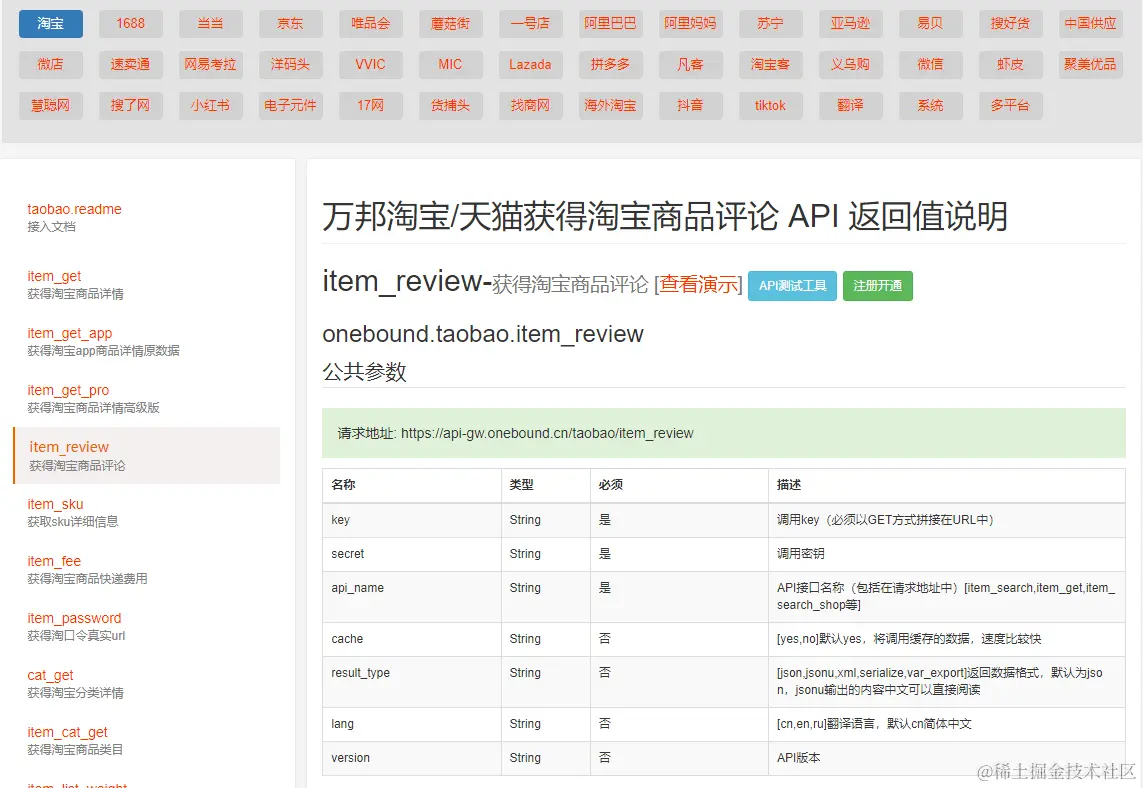Open item_sku sidebar entry
The width and height of the screenshot is (1143, 788).
pos(72,512)
